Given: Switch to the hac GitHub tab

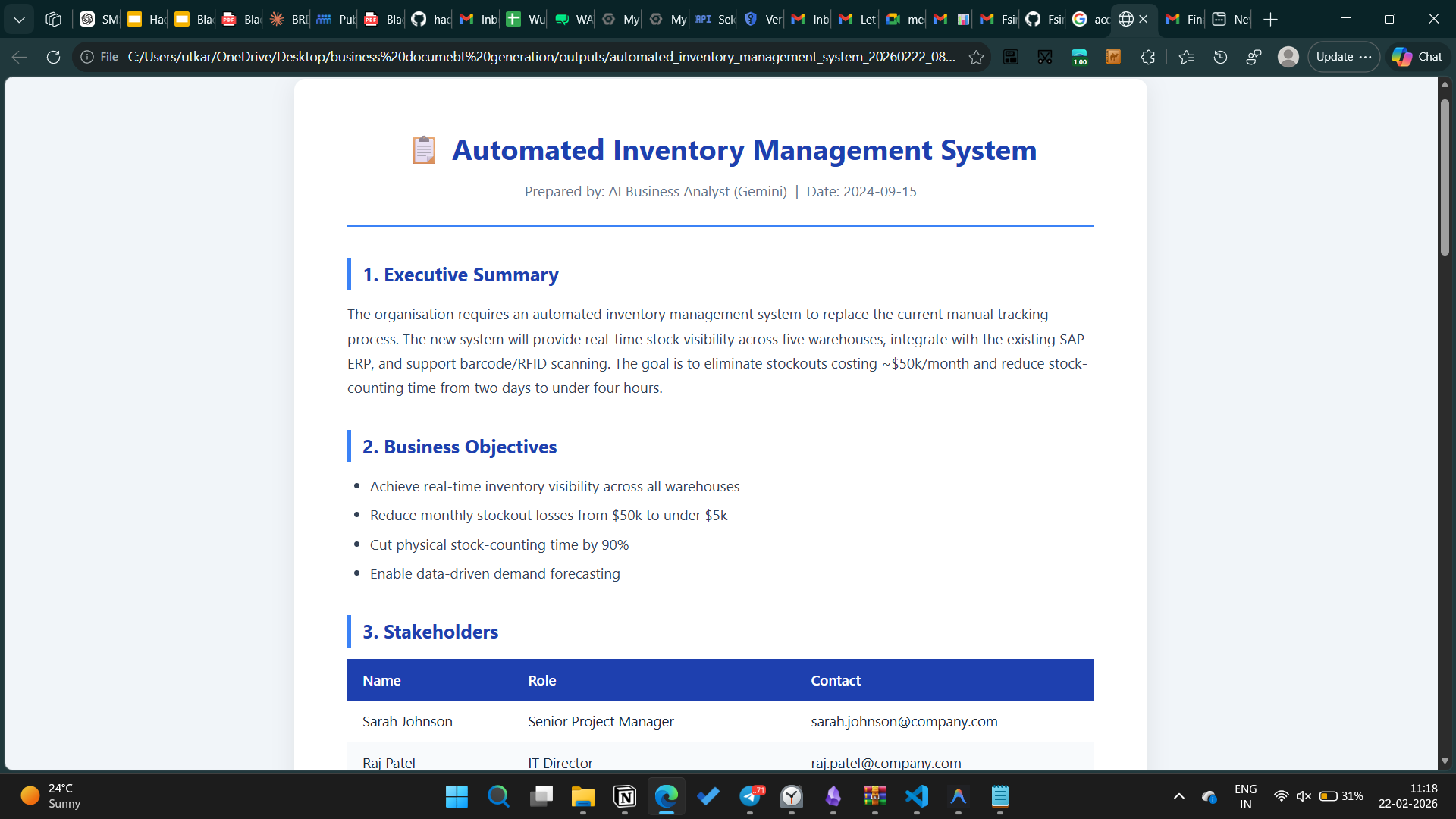Looking at the screenshot, I should [430, 19].
